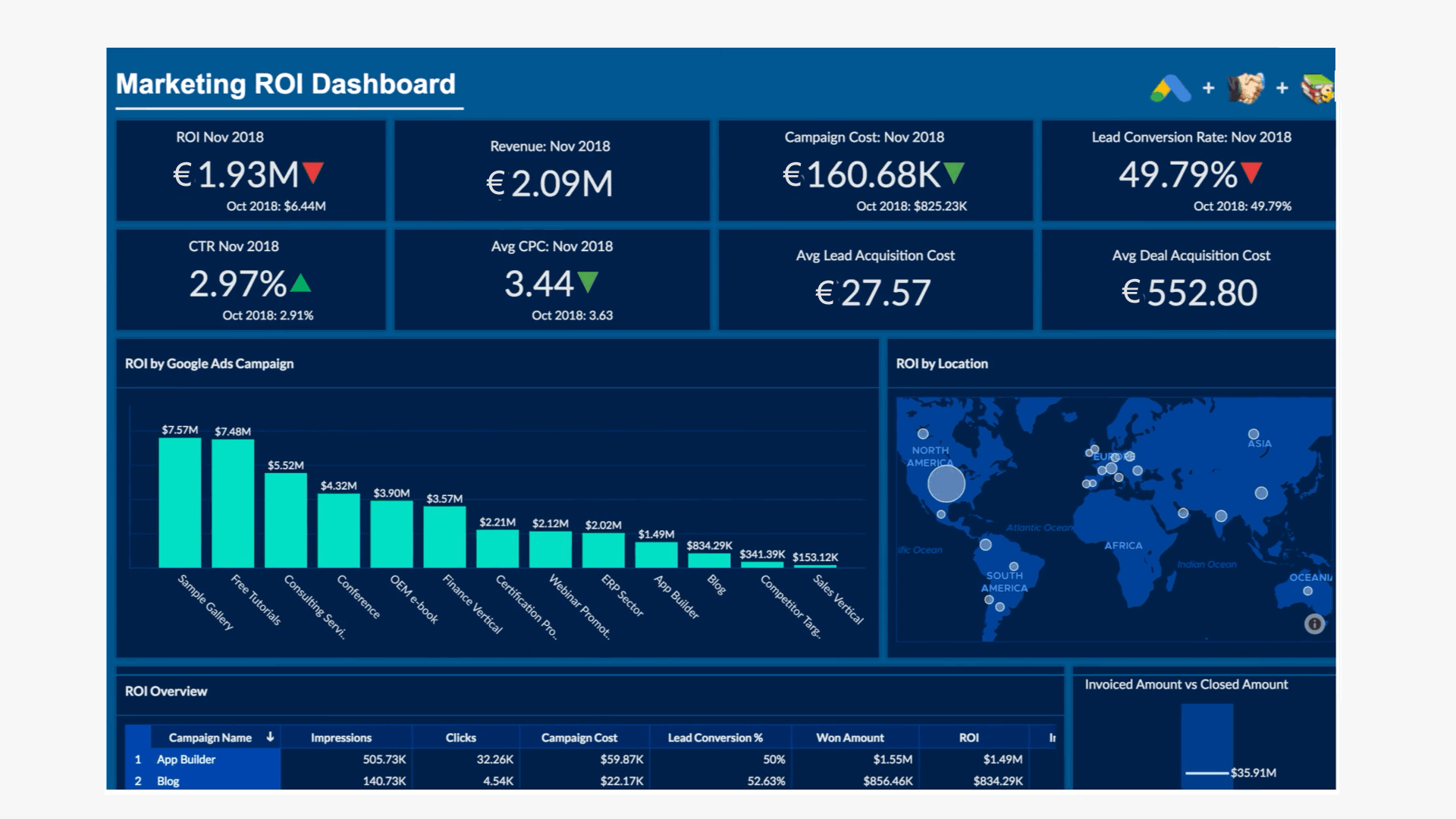Select the App Builder bar ($1.49M)

656,554
